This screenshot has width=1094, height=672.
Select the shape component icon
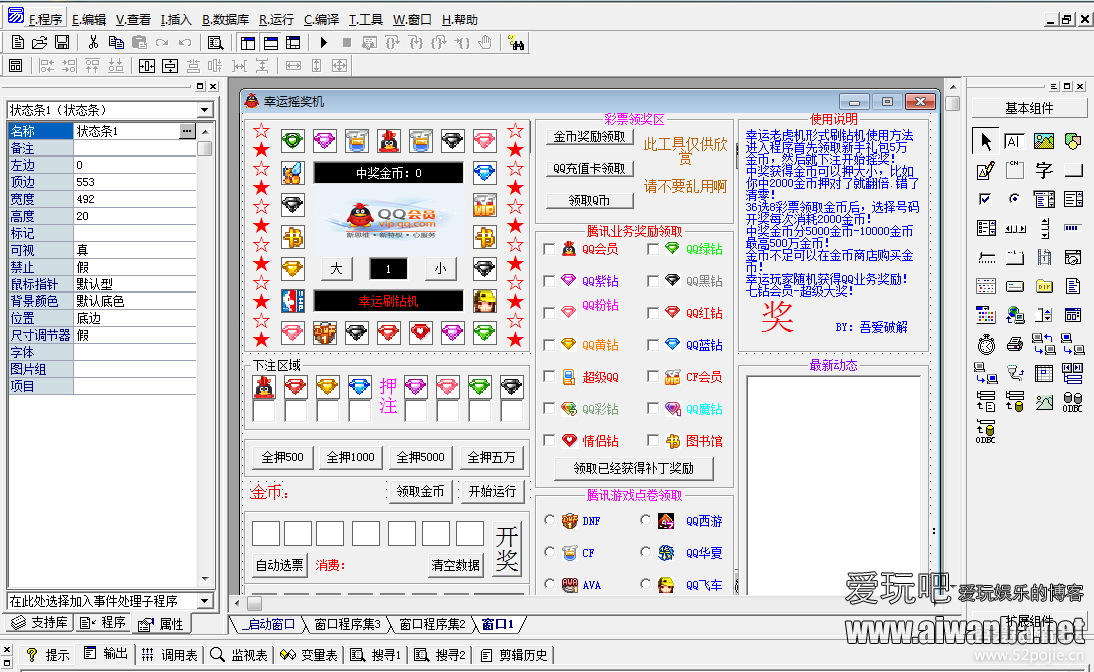(1073, 142)
